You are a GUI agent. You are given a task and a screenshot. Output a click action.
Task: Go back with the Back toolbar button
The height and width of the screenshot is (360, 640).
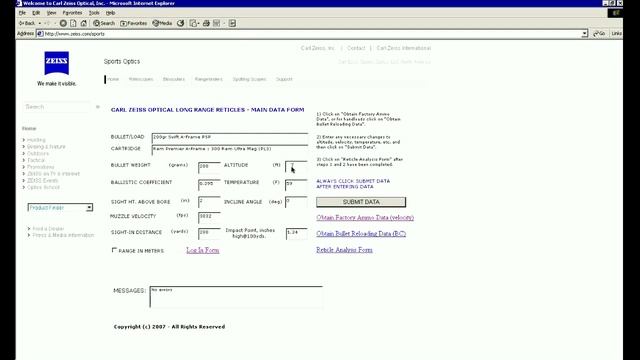pos(27,23)
